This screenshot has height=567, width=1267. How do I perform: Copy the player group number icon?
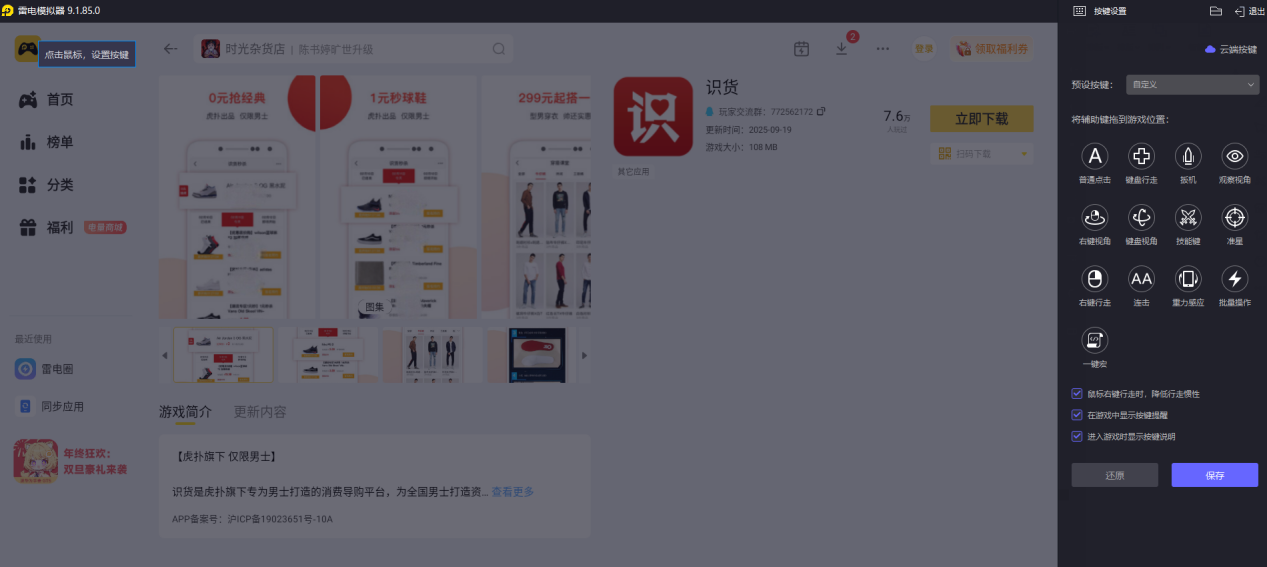pos(821,111)
